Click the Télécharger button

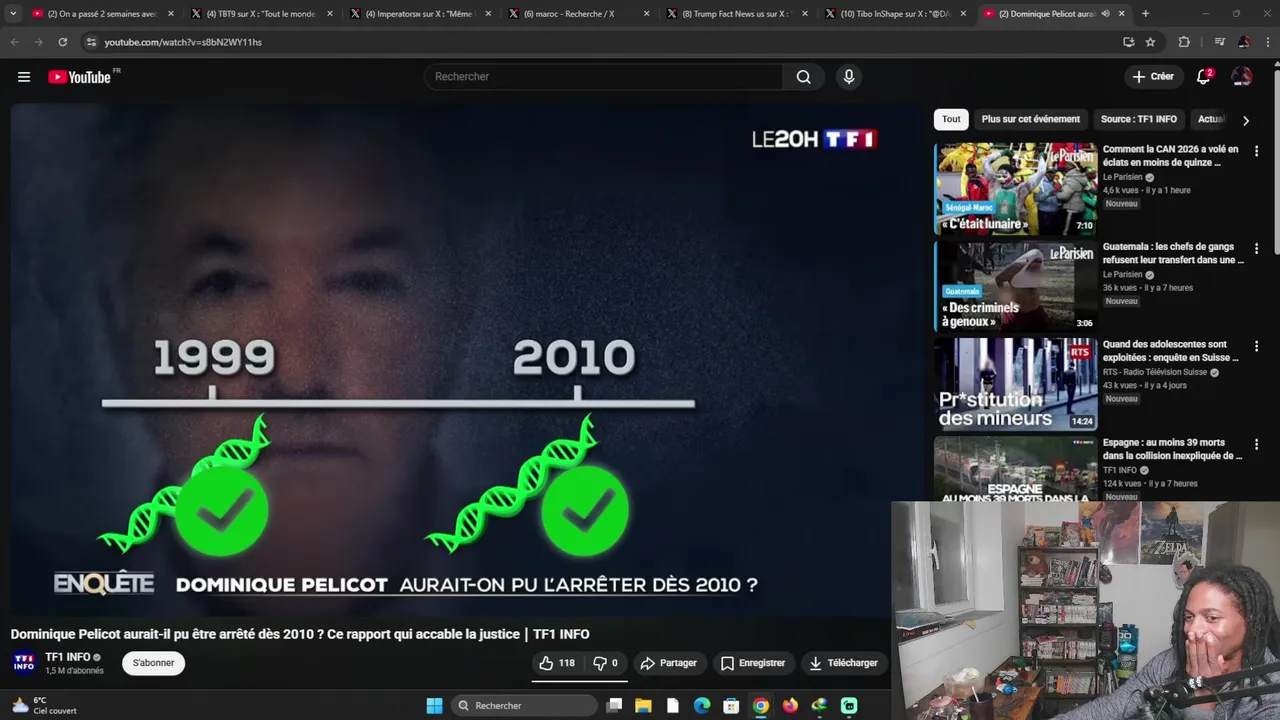coord(844,663)
